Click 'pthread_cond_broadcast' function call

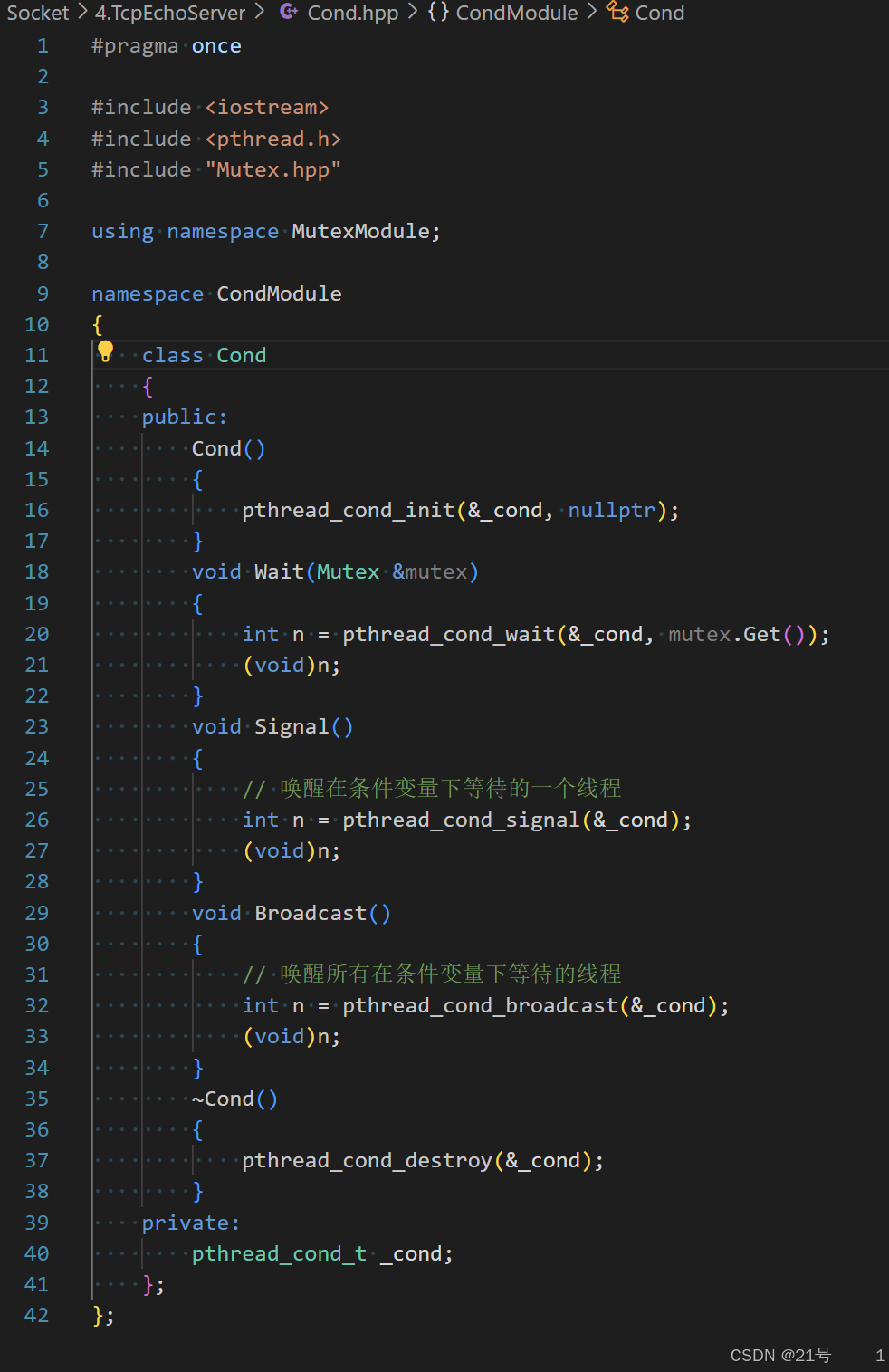480,1005
